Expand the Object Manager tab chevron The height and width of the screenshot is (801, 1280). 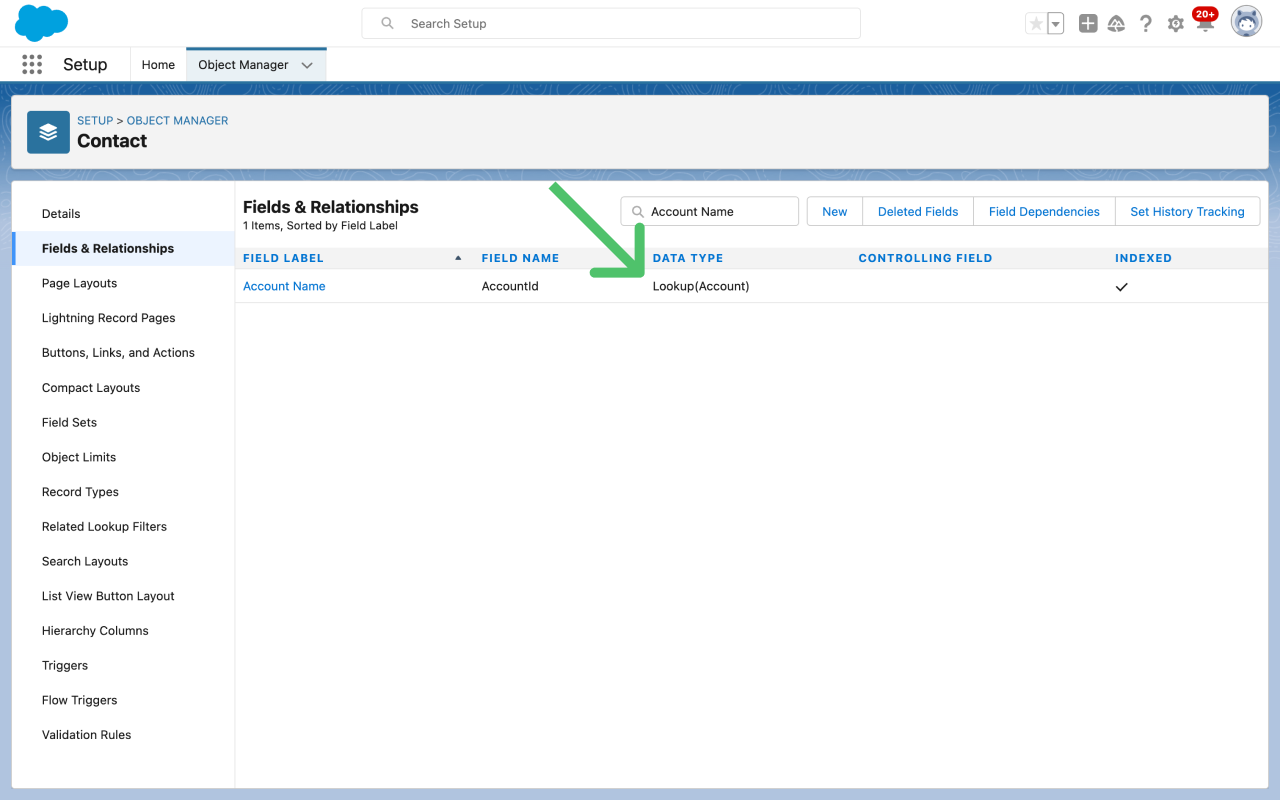[307, 65]
